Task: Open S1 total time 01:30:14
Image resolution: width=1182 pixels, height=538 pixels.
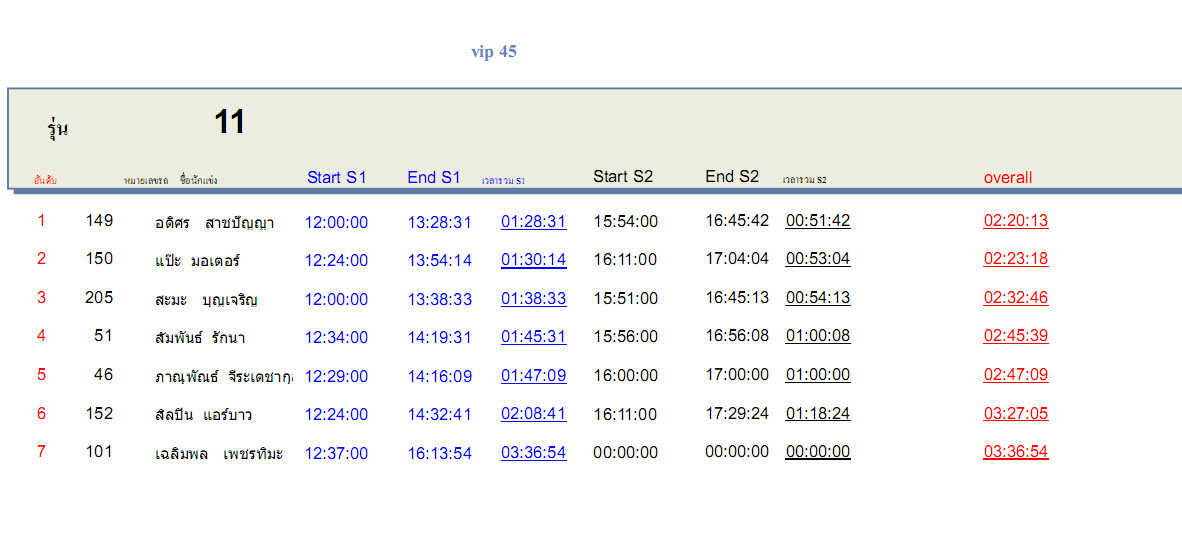Action: pyautogui.click(x=533, y=260)
